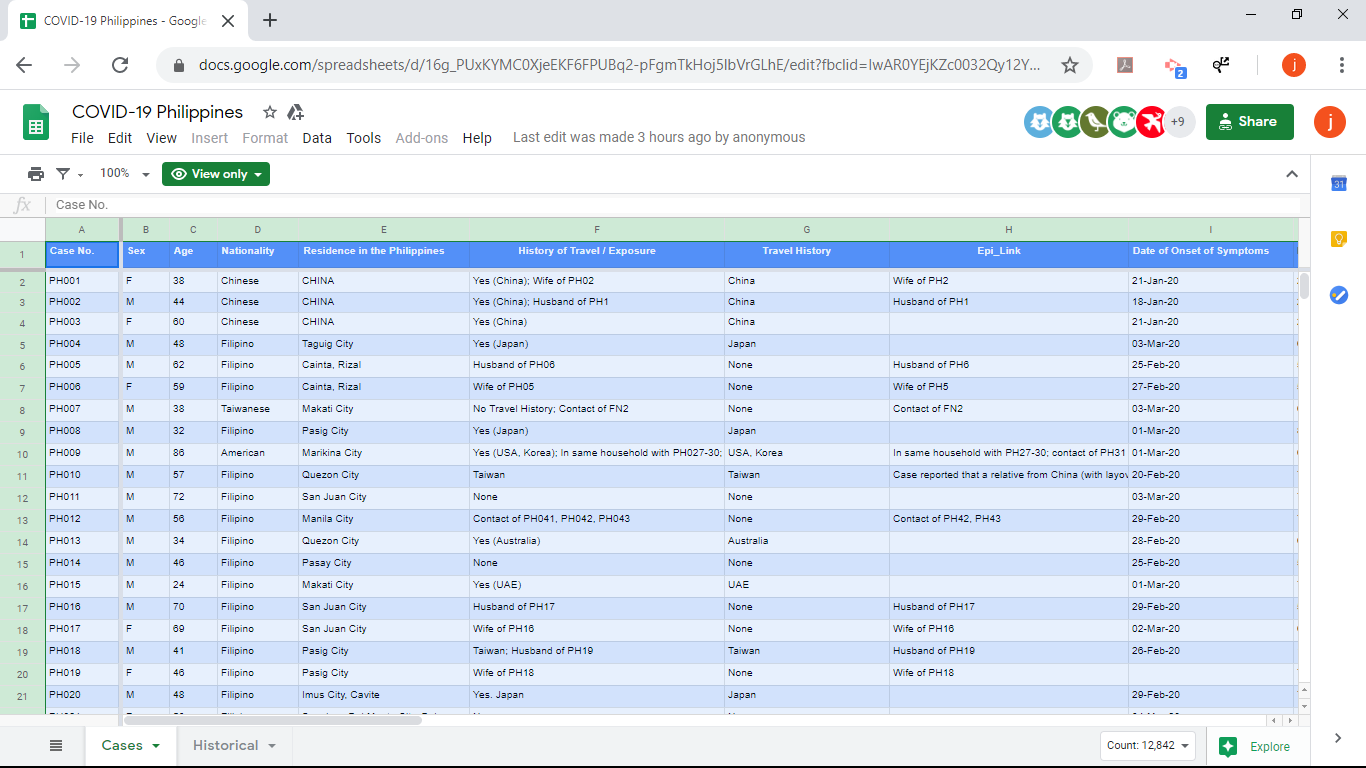
Task: Open Google Keep side panel icon
Action: point(1339,239)
